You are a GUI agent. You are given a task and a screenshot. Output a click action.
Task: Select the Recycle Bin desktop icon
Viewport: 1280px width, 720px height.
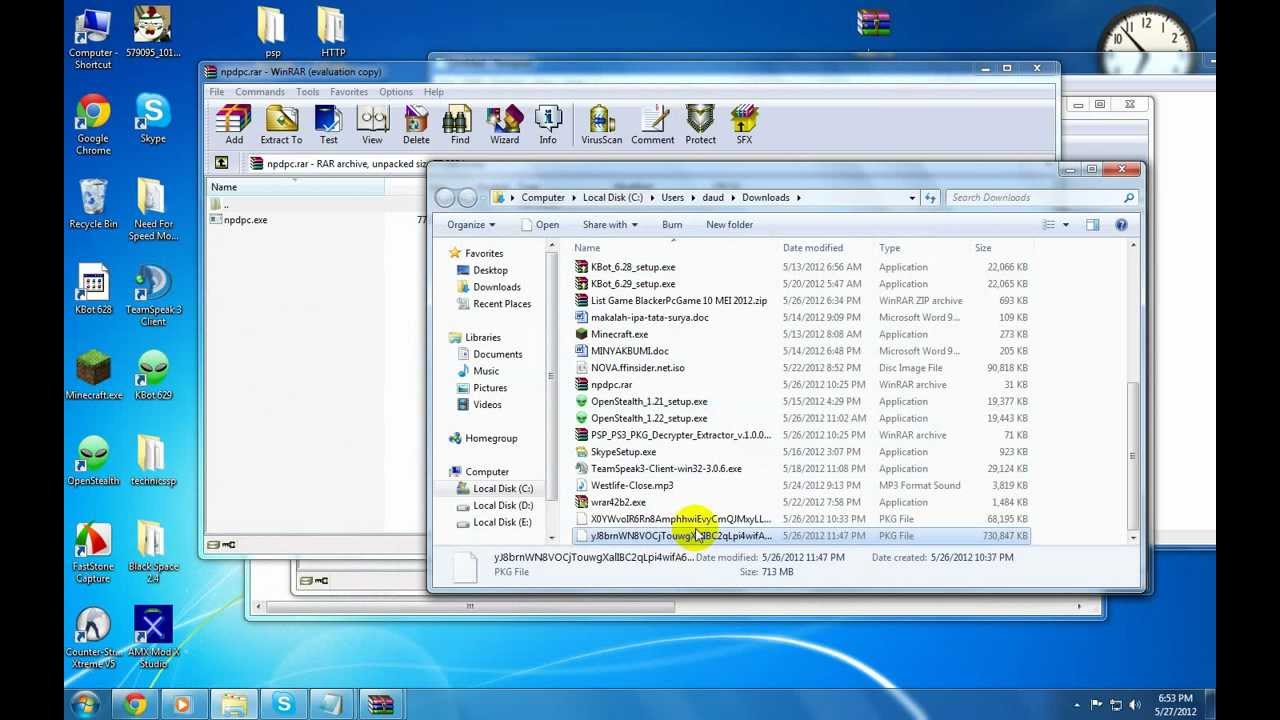[93, 204]
